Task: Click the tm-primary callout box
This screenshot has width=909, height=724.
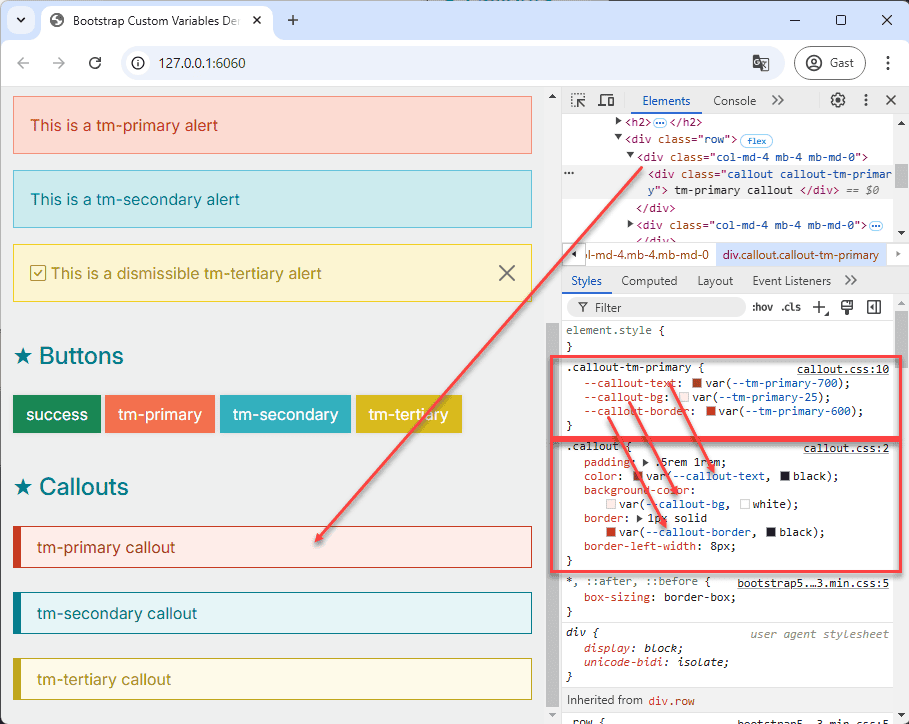Action: tap(272, 547)
